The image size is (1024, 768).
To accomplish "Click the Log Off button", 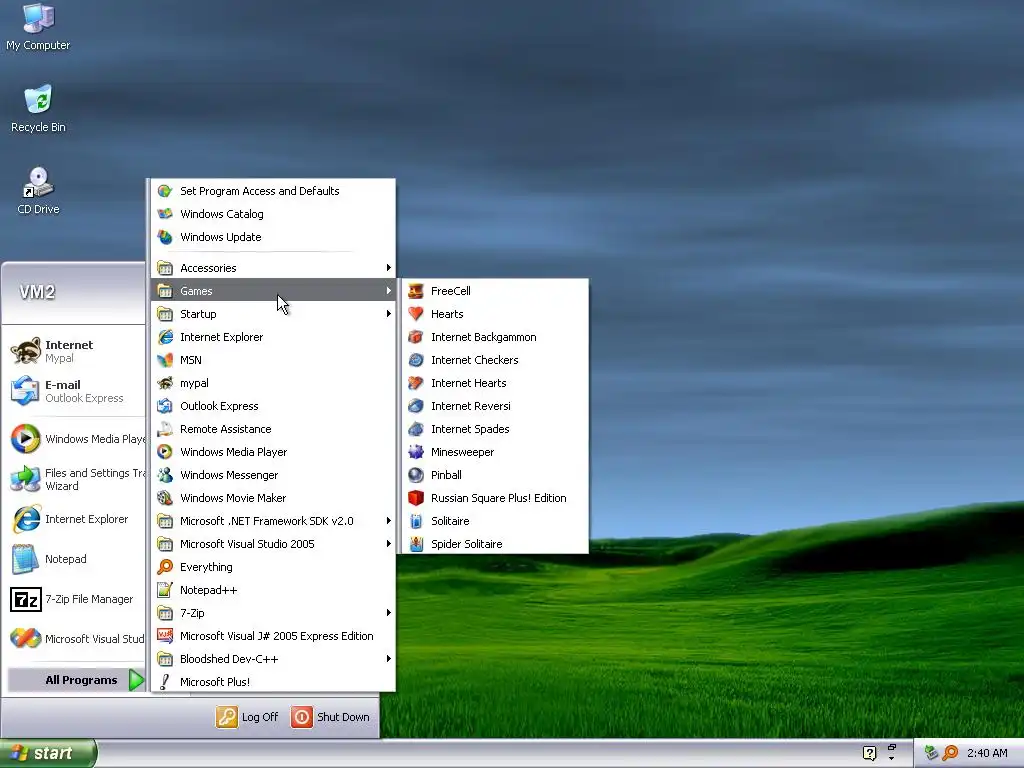I will 247,717.
